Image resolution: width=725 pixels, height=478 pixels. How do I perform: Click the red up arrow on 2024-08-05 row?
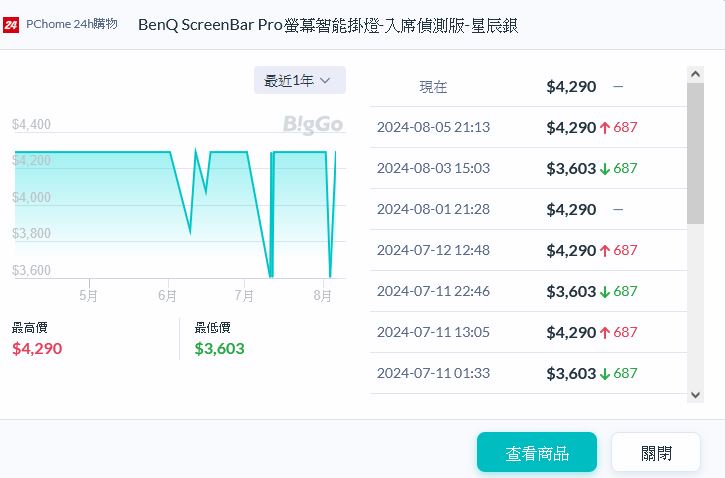pyautogui.click(x=605, y=127)
